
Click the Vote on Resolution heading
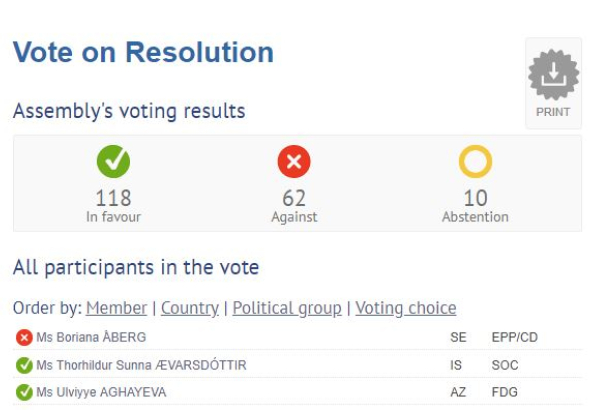coord(143,52)
